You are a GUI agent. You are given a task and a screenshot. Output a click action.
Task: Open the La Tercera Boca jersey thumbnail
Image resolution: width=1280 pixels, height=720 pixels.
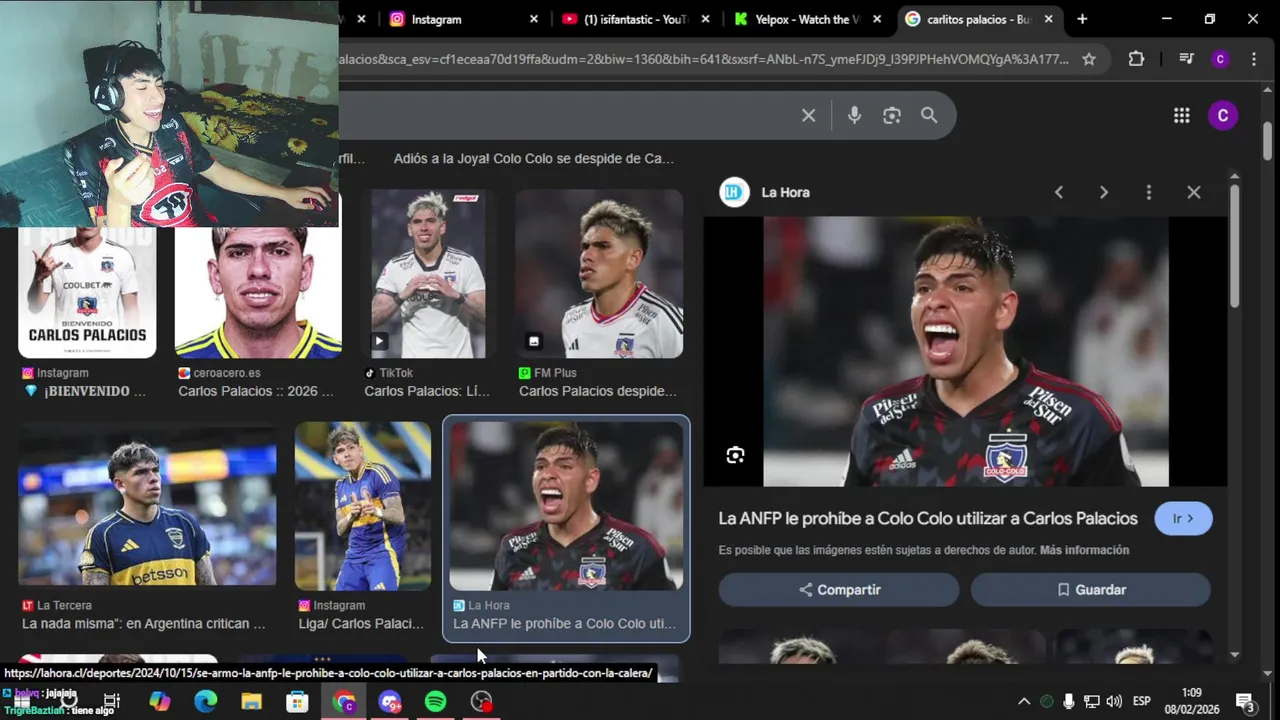tap(147, 506)
